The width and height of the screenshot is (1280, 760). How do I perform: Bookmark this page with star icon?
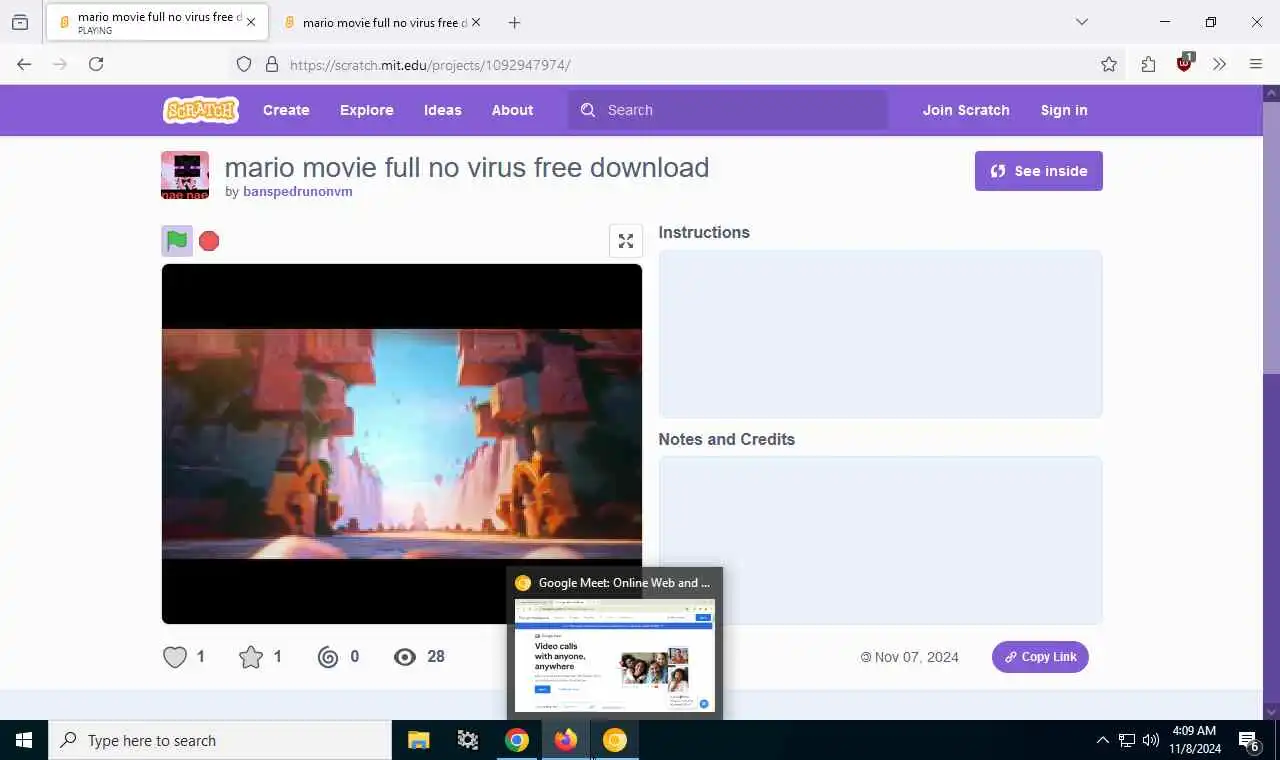point(1109,64)
